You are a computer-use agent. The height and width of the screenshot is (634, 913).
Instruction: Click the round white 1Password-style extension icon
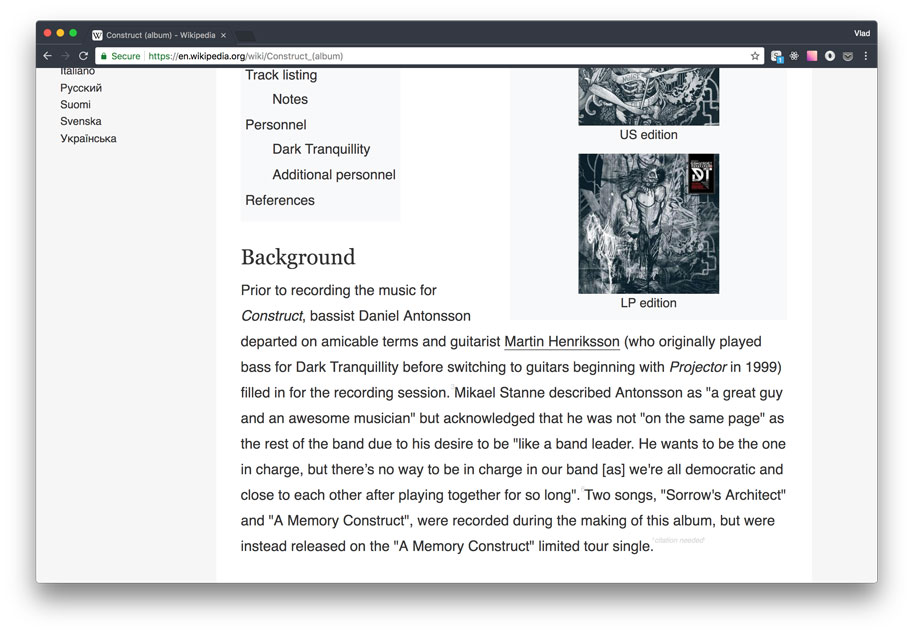point(830,56)
